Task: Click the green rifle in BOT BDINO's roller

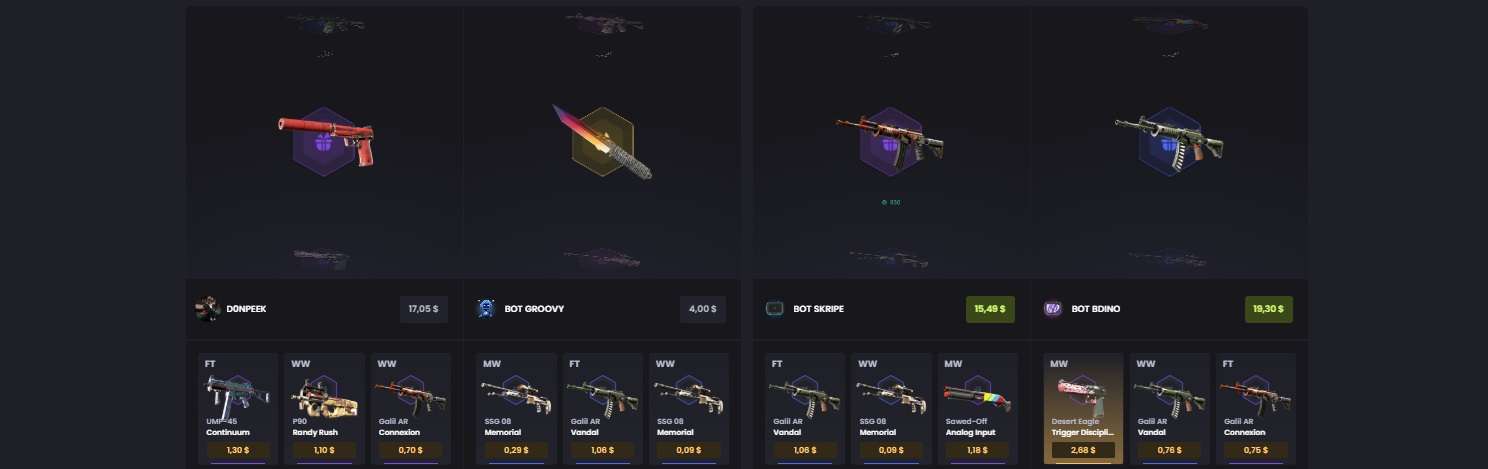Action: [x=1169, y=140]
